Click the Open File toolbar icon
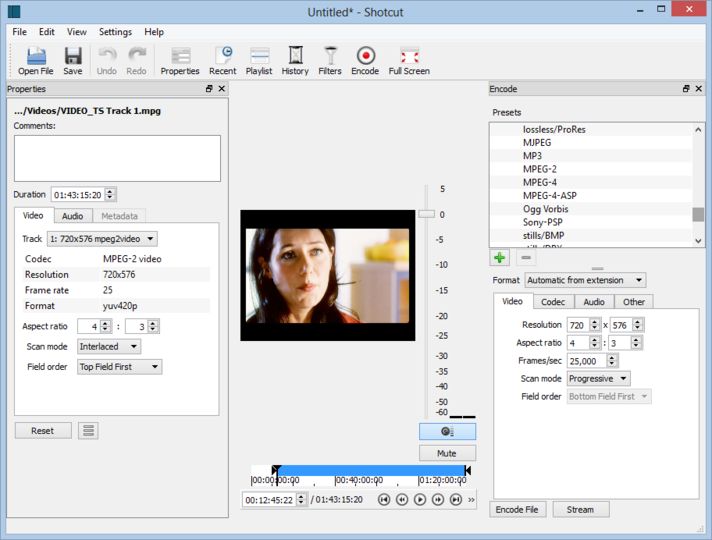This screenshot has width=712, height=540. pyautogui.click(x=36, y=60)
